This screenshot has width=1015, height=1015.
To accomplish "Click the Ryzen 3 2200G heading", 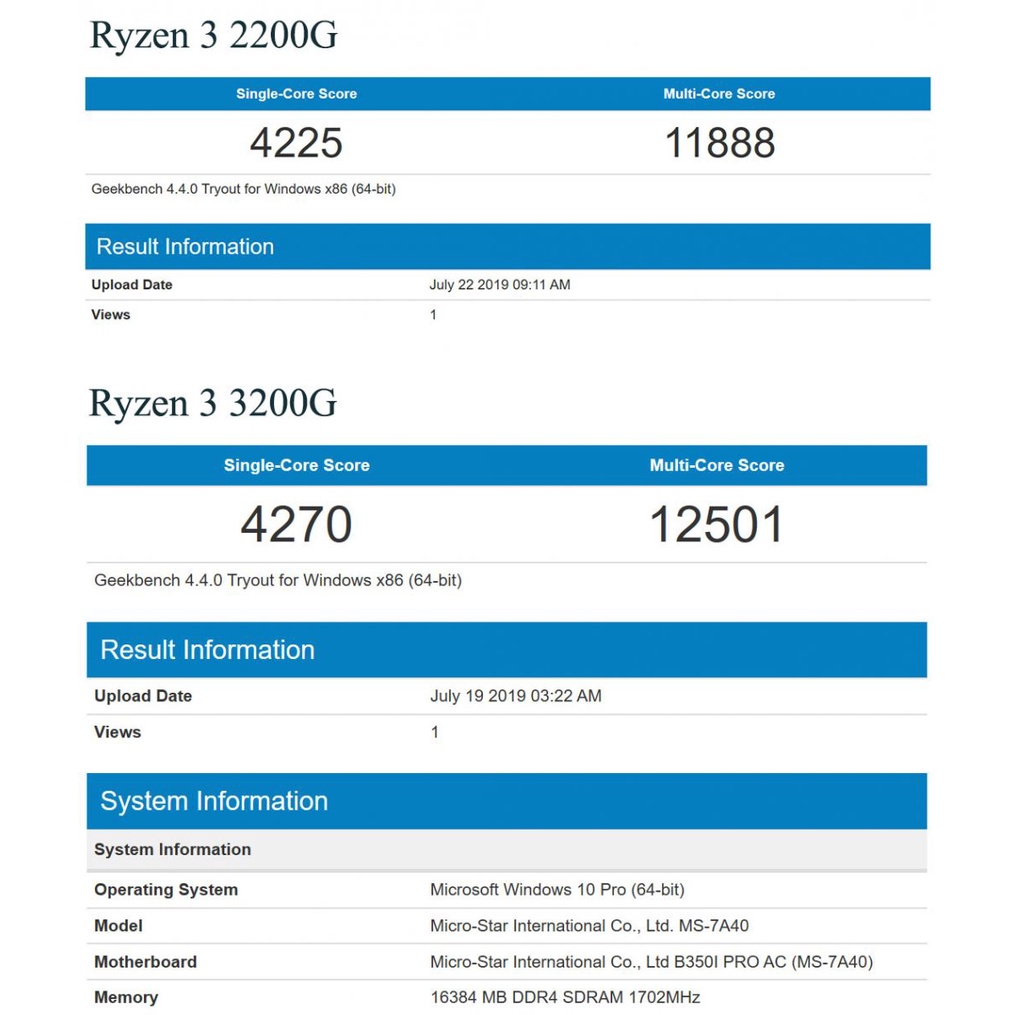I will [213, 36].
